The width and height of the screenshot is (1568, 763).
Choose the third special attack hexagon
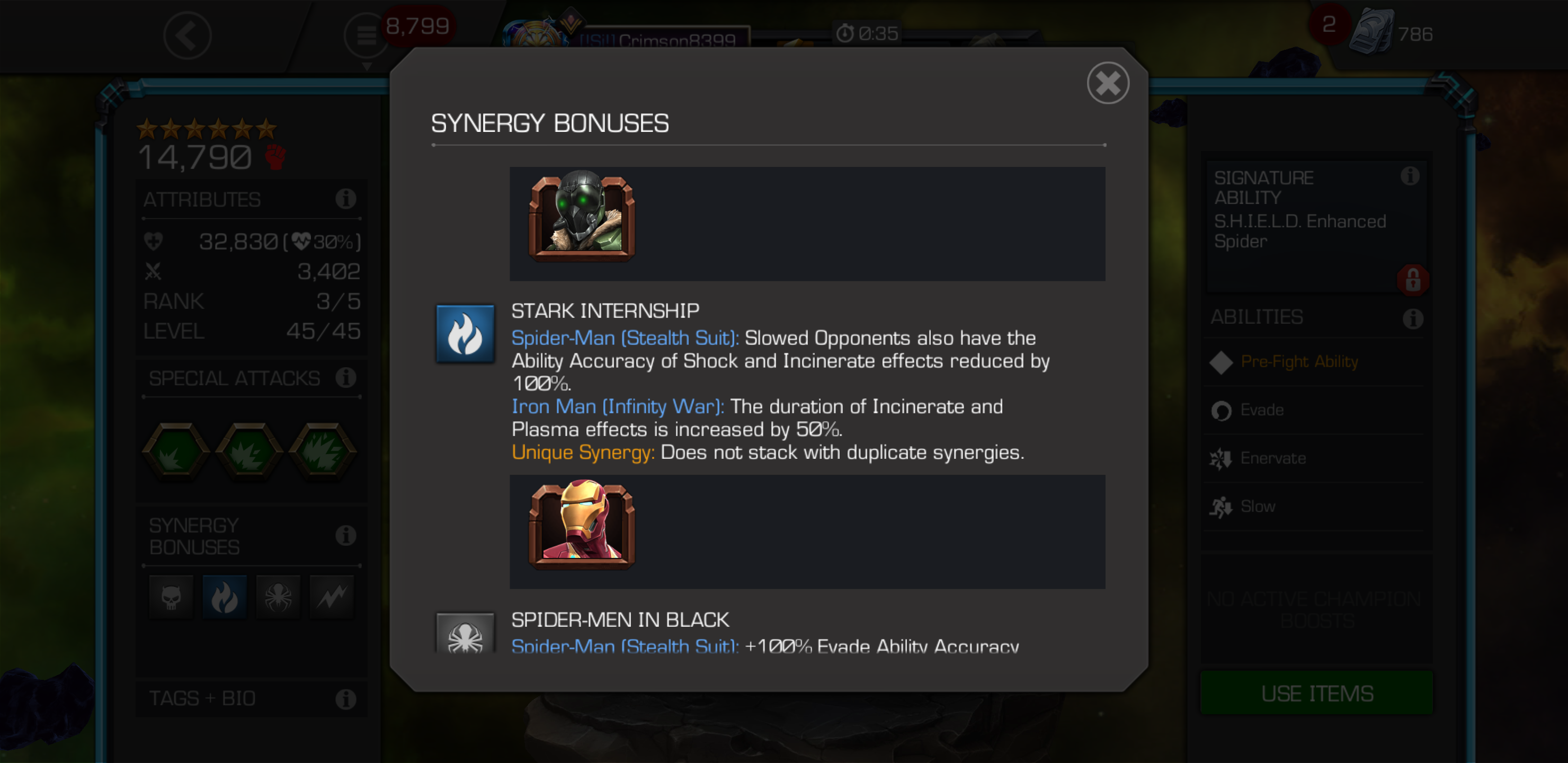click(x=323, y=451)
